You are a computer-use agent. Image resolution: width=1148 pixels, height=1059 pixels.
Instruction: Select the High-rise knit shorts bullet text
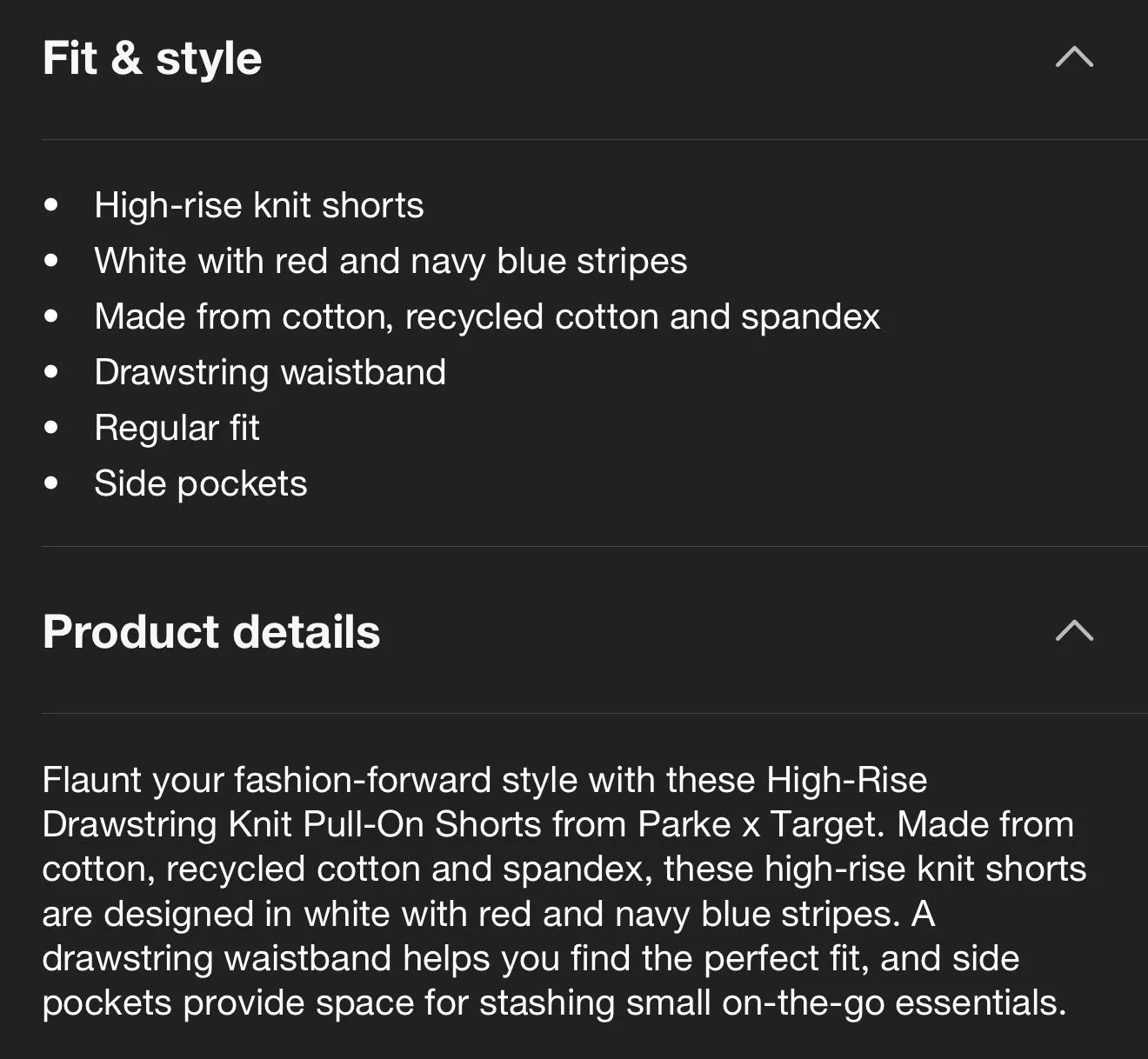[259, 205]
